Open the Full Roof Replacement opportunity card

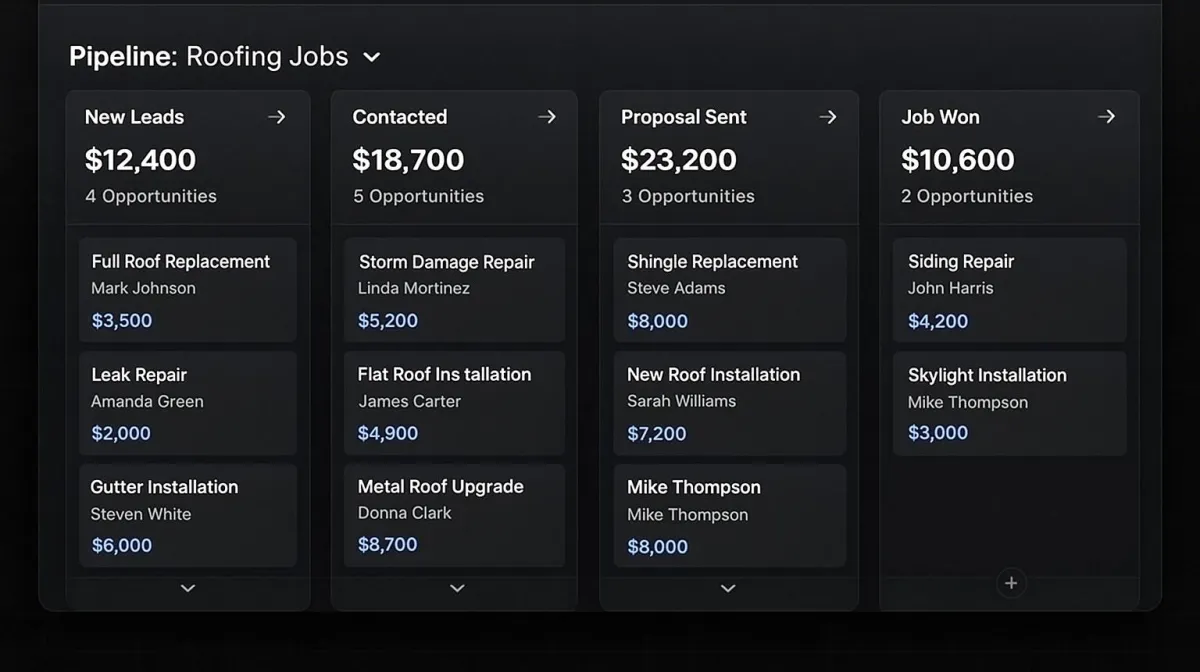coord(188,290)
